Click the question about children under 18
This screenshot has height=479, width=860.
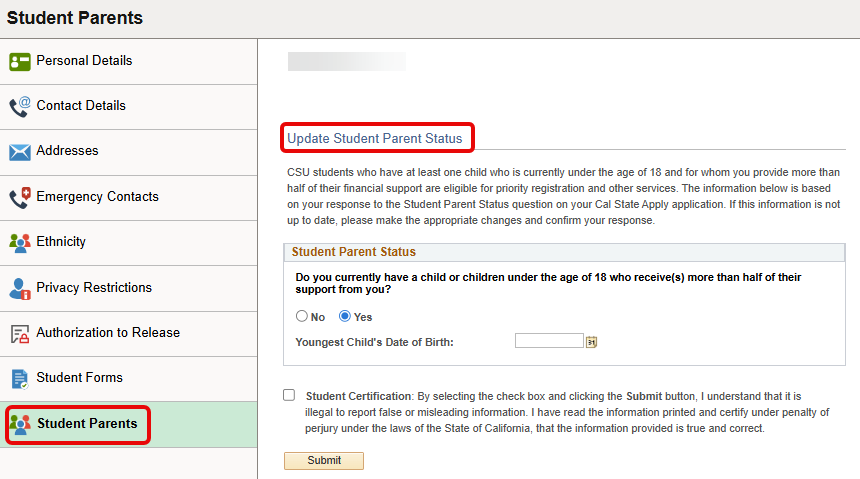tap(548, 283)
